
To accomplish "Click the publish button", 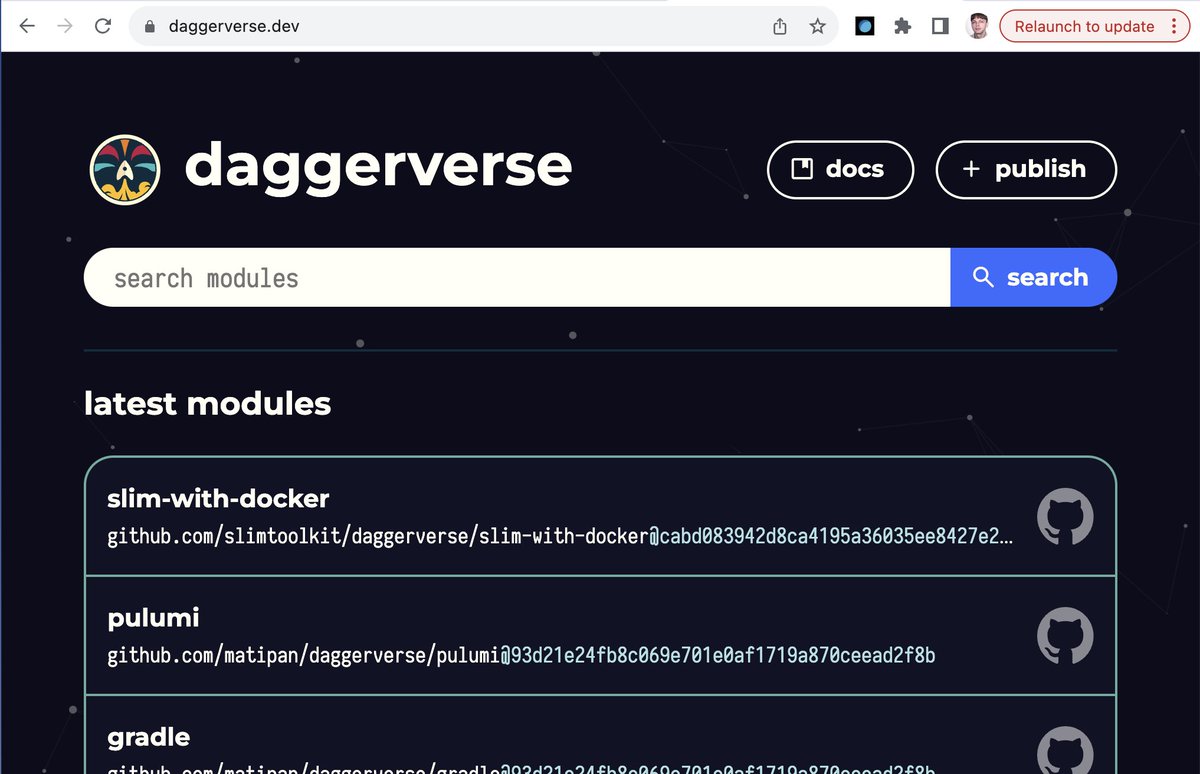I will click(1026, 169).
